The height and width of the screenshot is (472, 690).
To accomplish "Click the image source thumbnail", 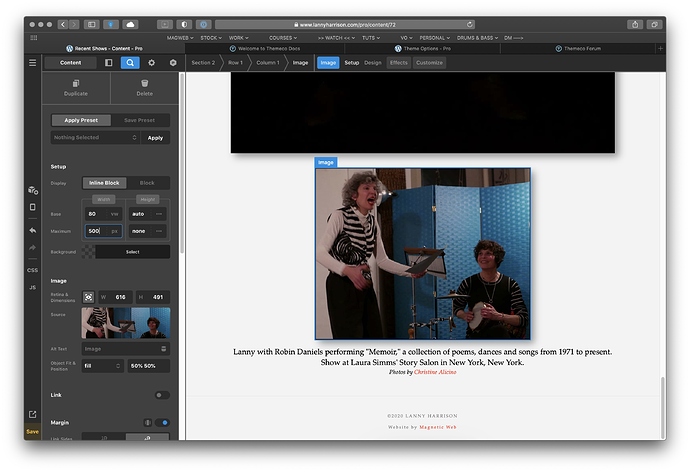I will pyautogui.click(x=126, y=323).
